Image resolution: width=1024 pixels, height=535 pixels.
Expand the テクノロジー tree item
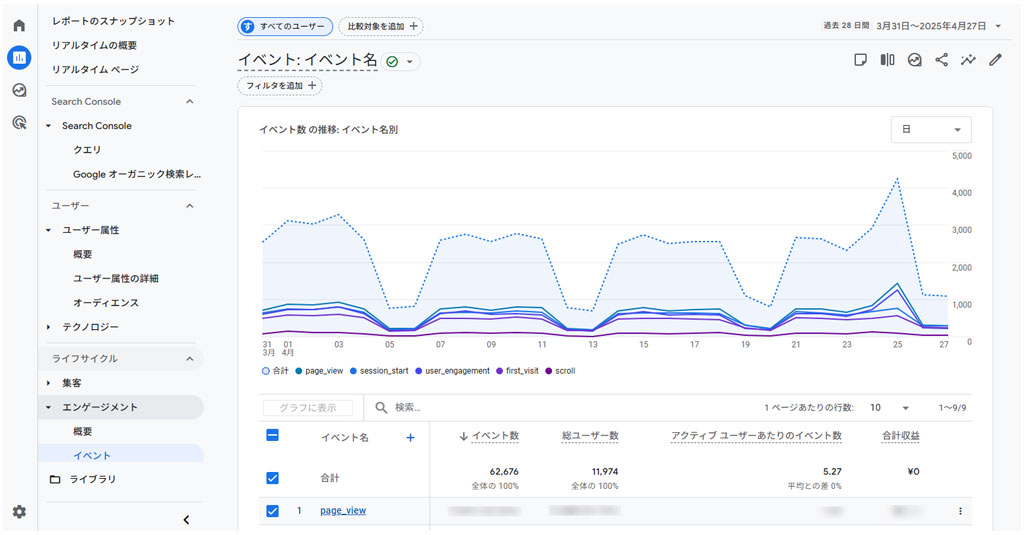[48, 327]
